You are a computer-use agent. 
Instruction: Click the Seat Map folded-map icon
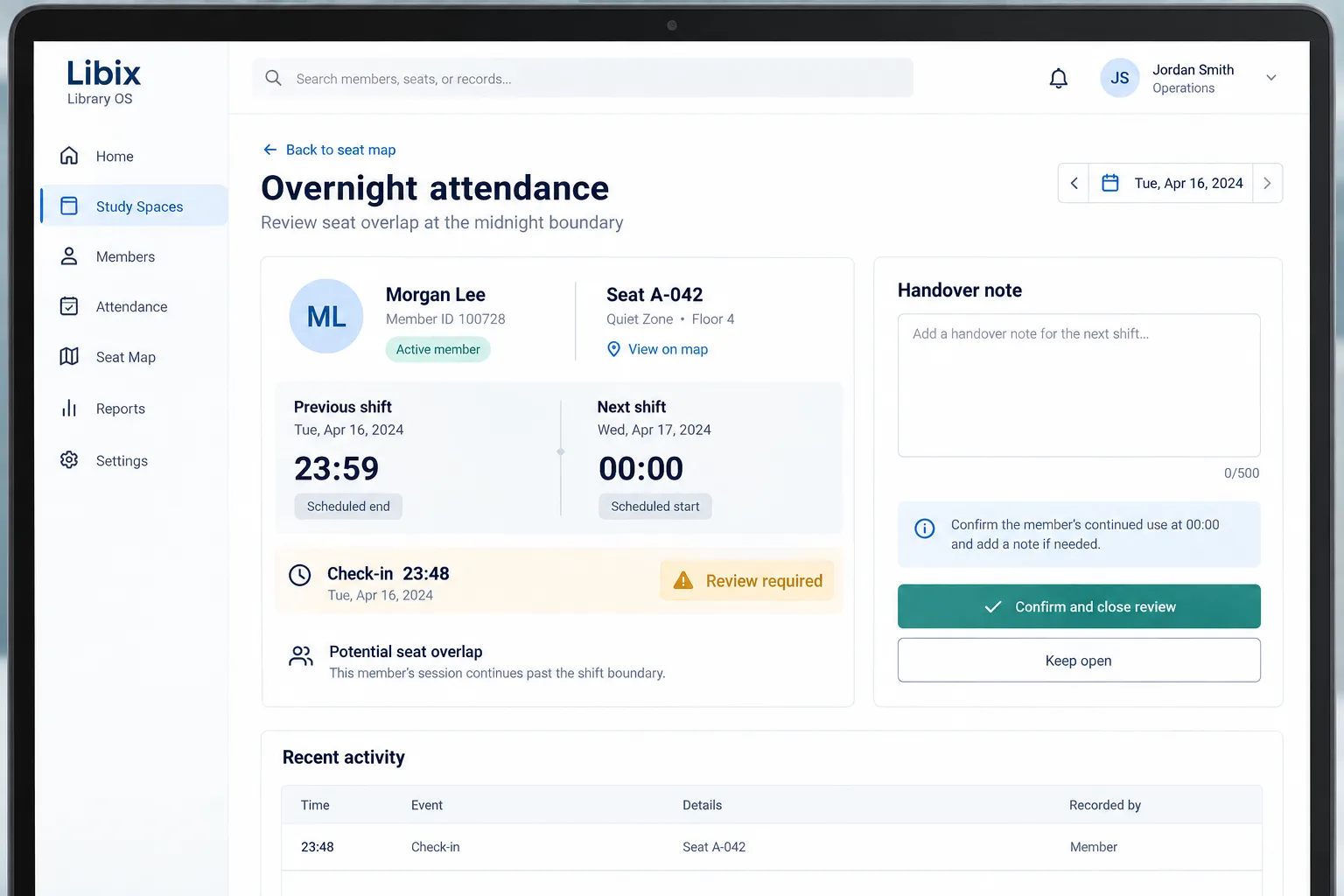pyautogui.click(x=69, y=356)
